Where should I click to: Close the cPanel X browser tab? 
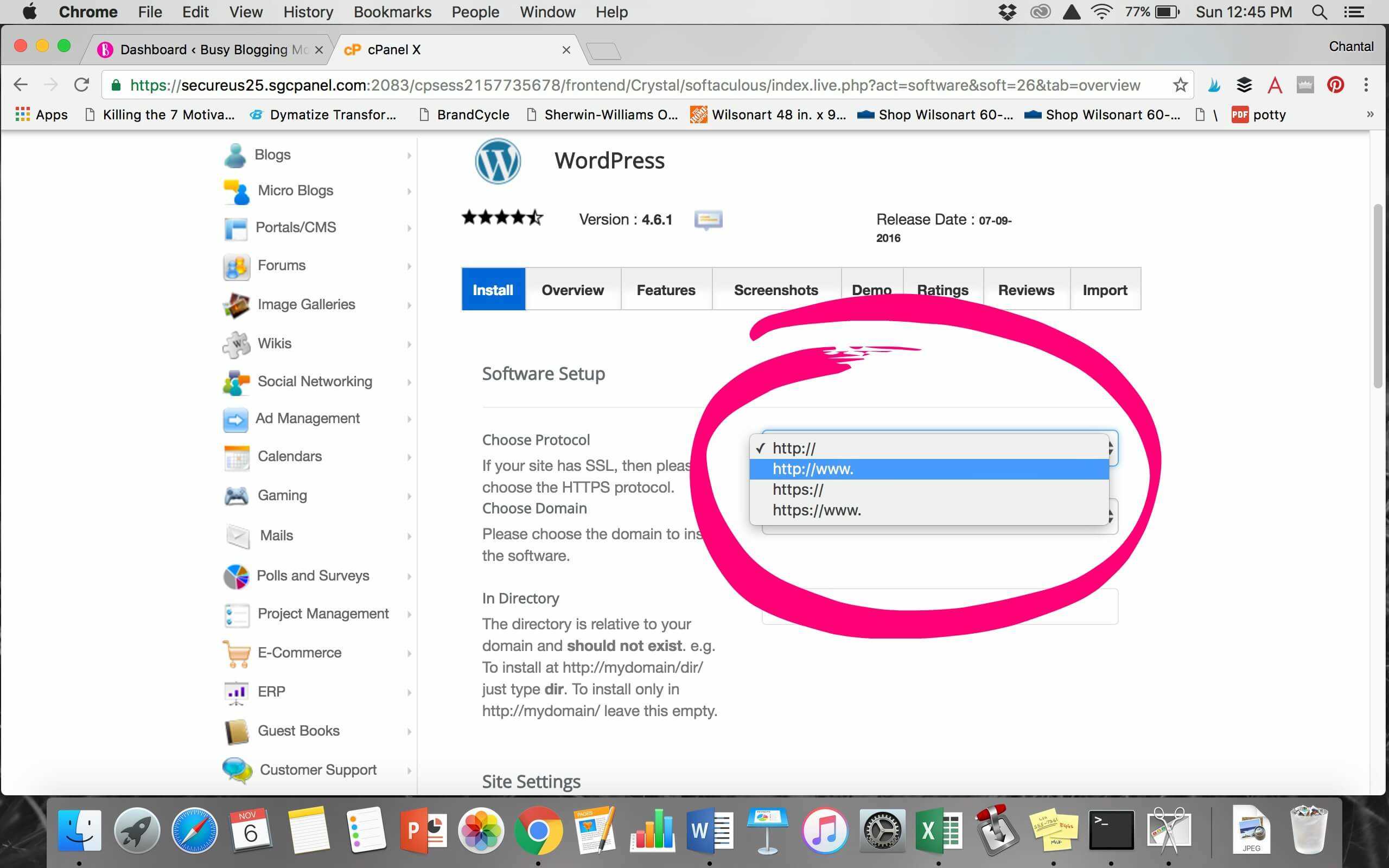[x=566, y=50]
